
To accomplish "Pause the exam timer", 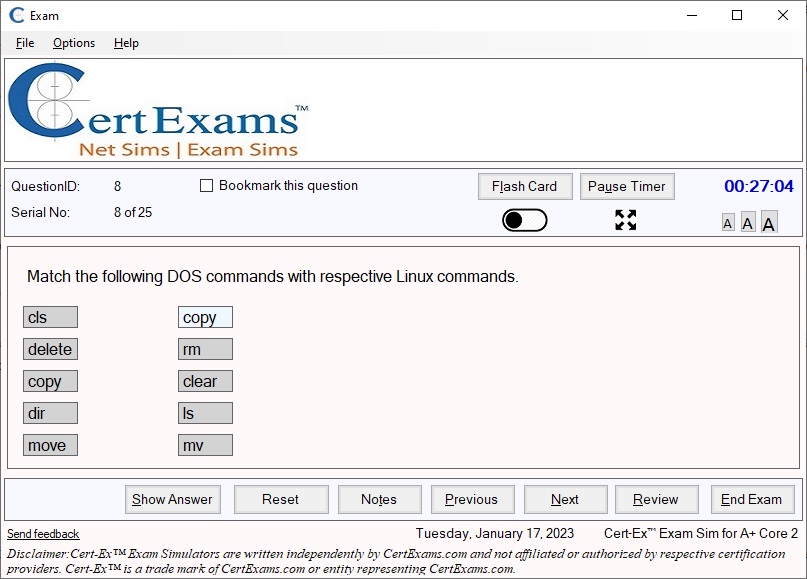I will 627,186.
